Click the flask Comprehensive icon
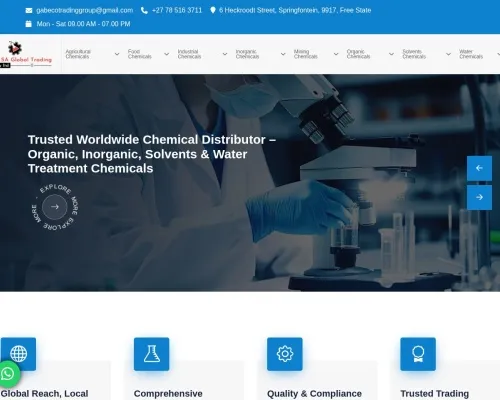Screen dimensions: 500x400 coord(152,354)
